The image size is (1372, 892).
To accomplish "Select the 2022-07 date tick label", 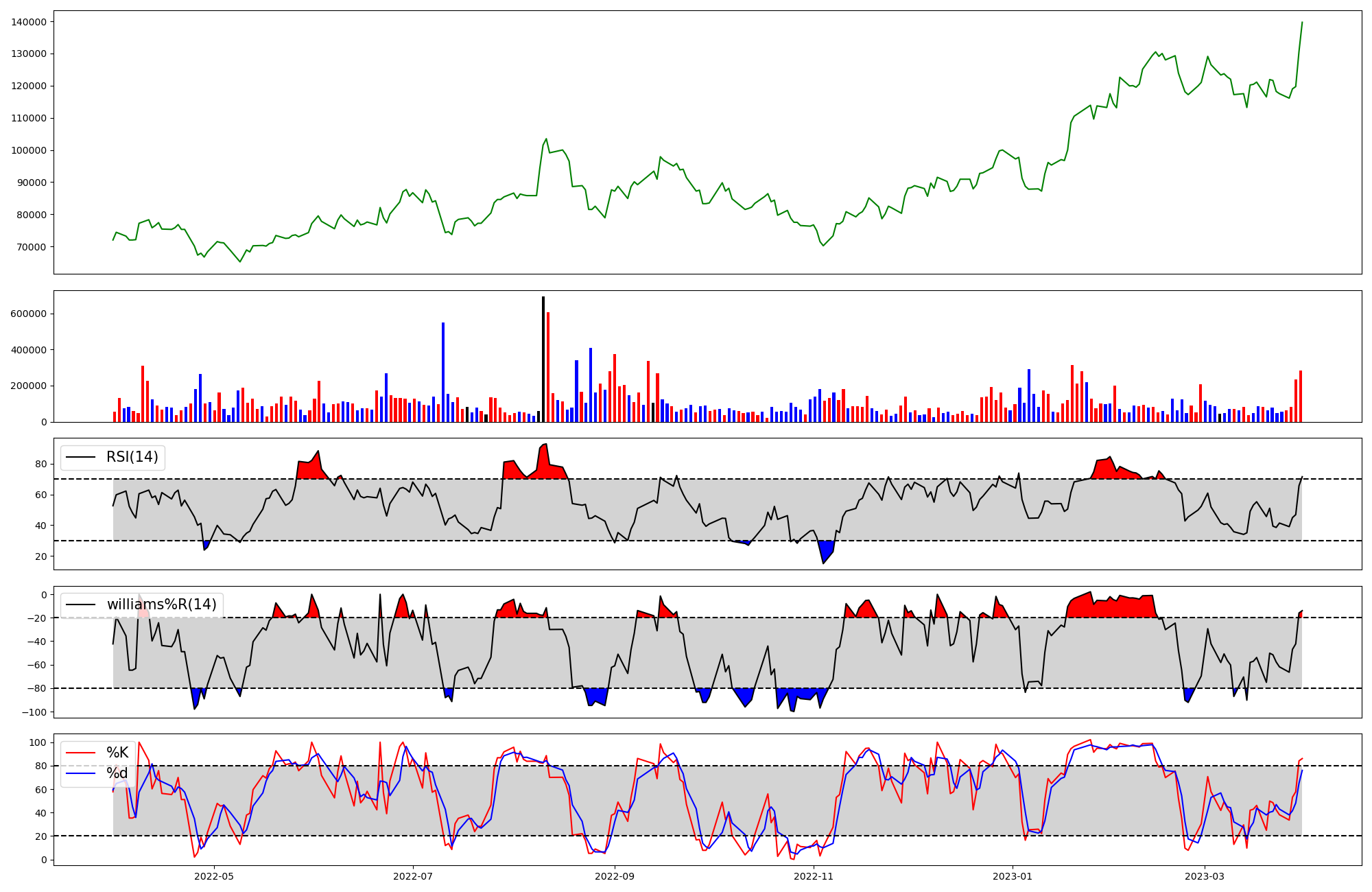I will coord(413,876).
